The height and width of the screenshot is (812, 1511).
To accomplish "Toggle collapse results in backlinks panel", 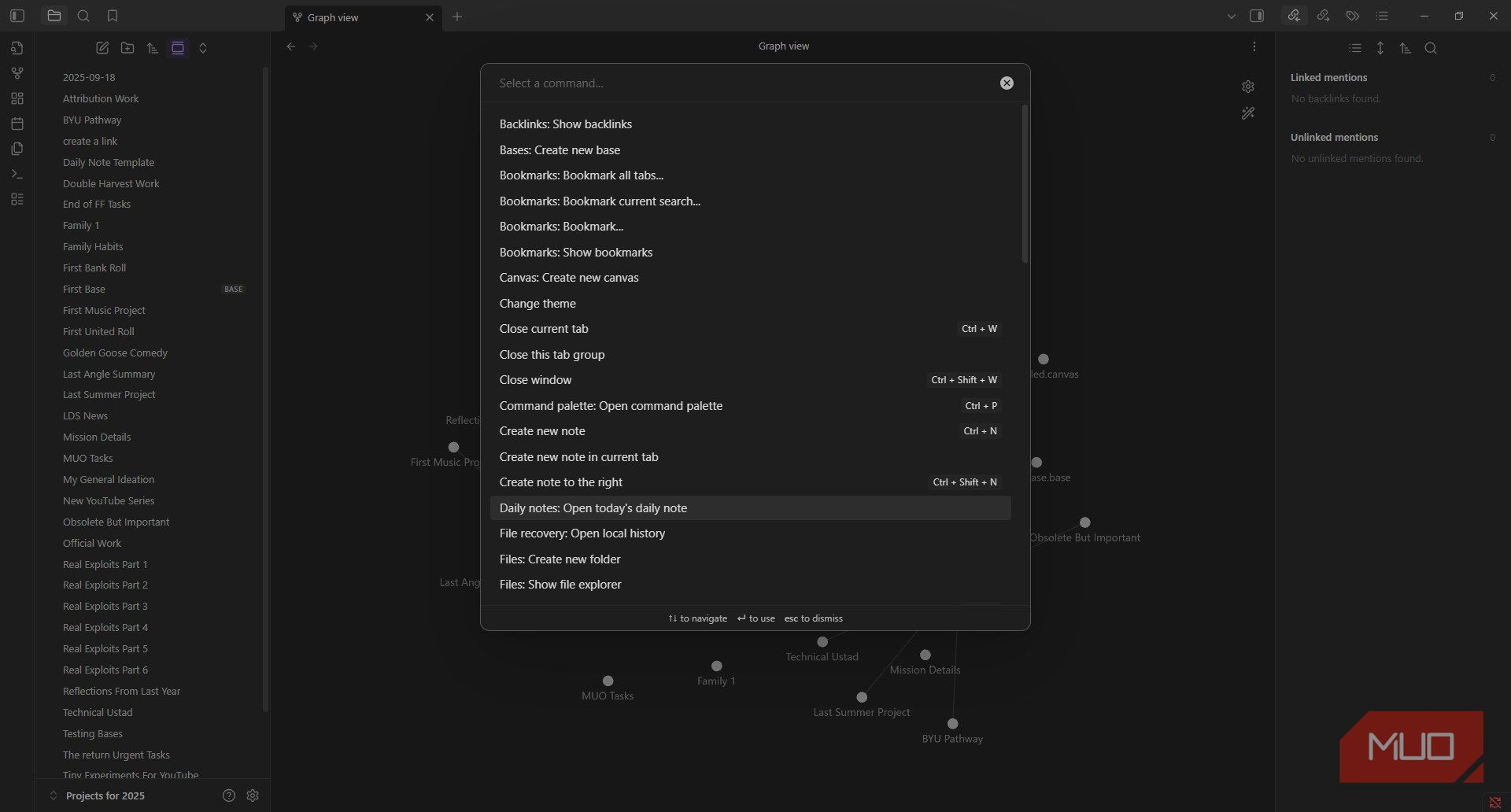I will click(x=1355, y=48).
